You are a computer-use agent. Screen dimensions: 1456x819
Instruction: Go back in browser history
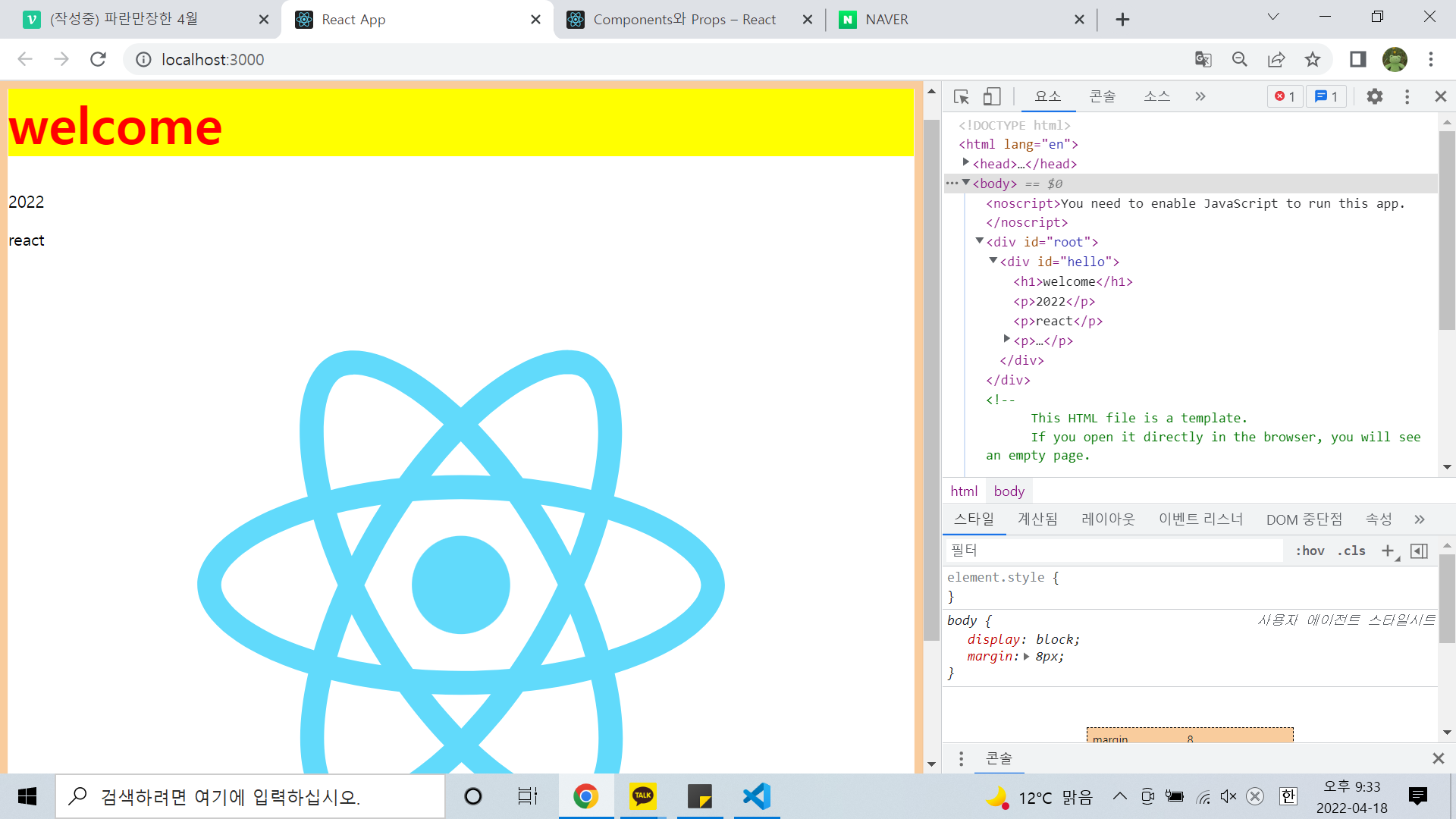tap(25, 59)
